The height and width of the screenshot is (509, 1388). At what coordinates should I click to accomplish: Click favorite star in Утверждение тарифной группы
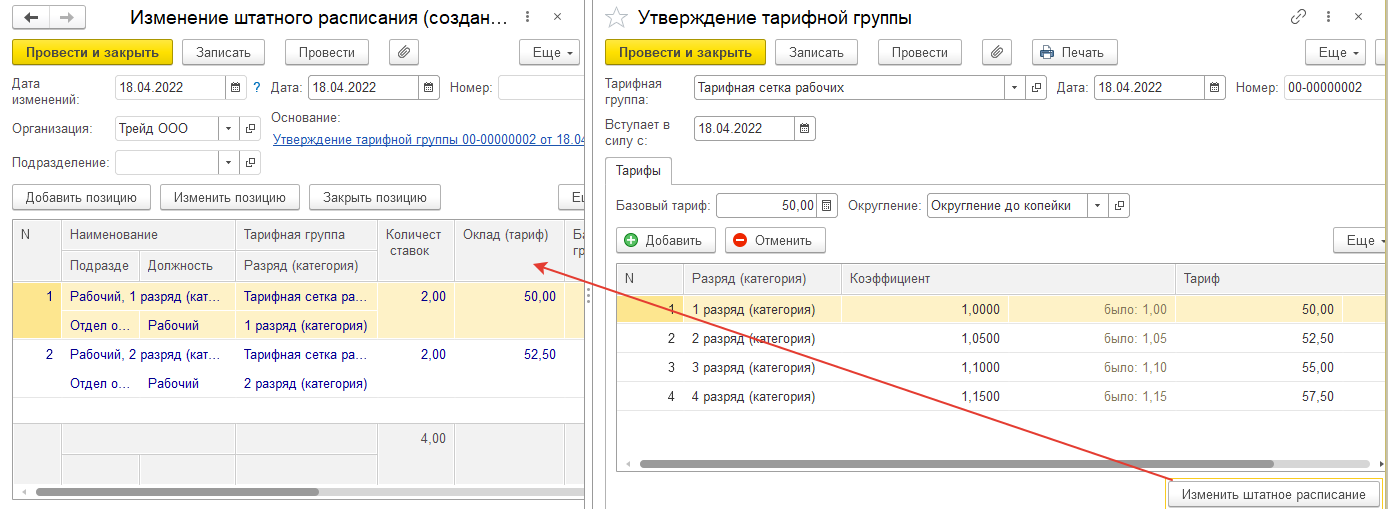pyautogui.click(x=618, y=17)
